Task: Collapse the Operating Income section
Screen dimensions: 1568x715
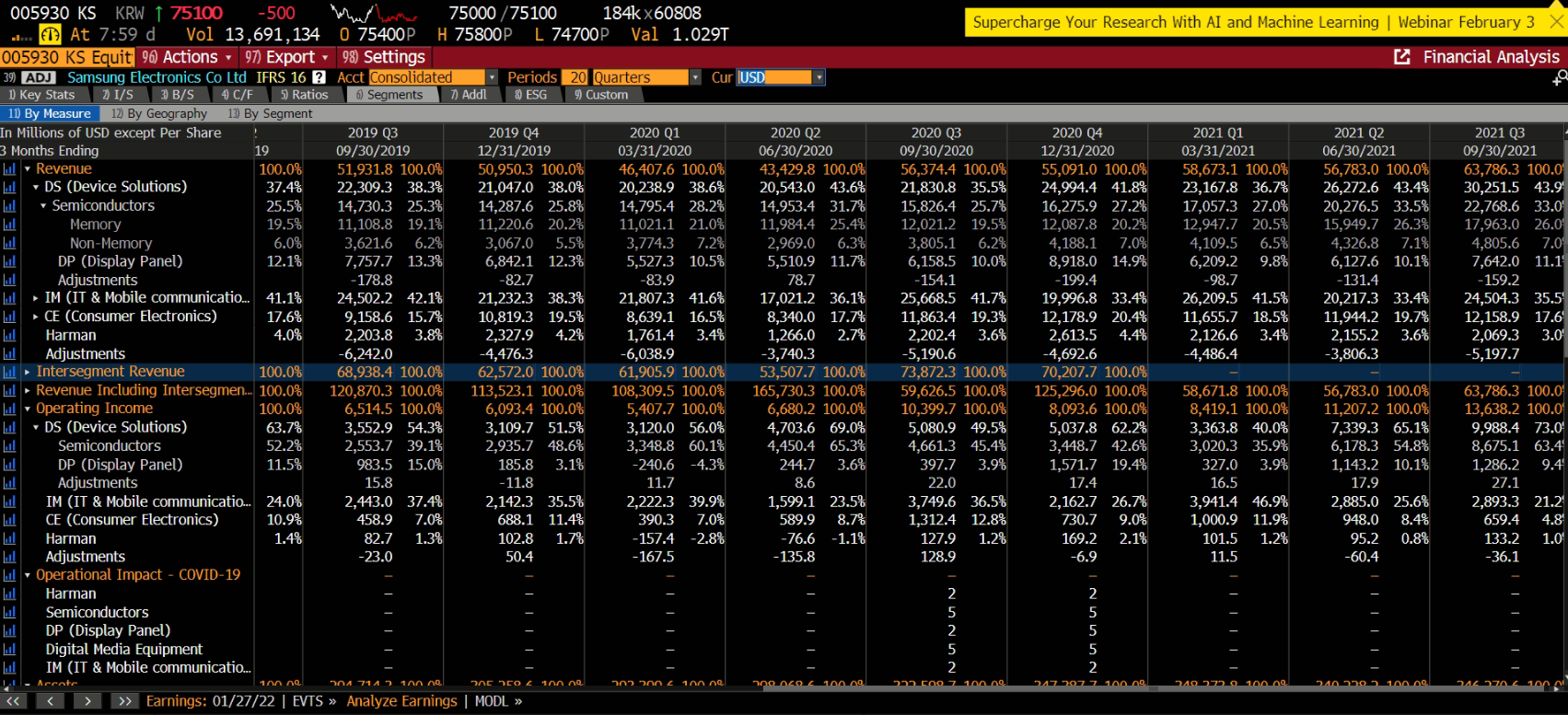Action: (x=28, y=409)
